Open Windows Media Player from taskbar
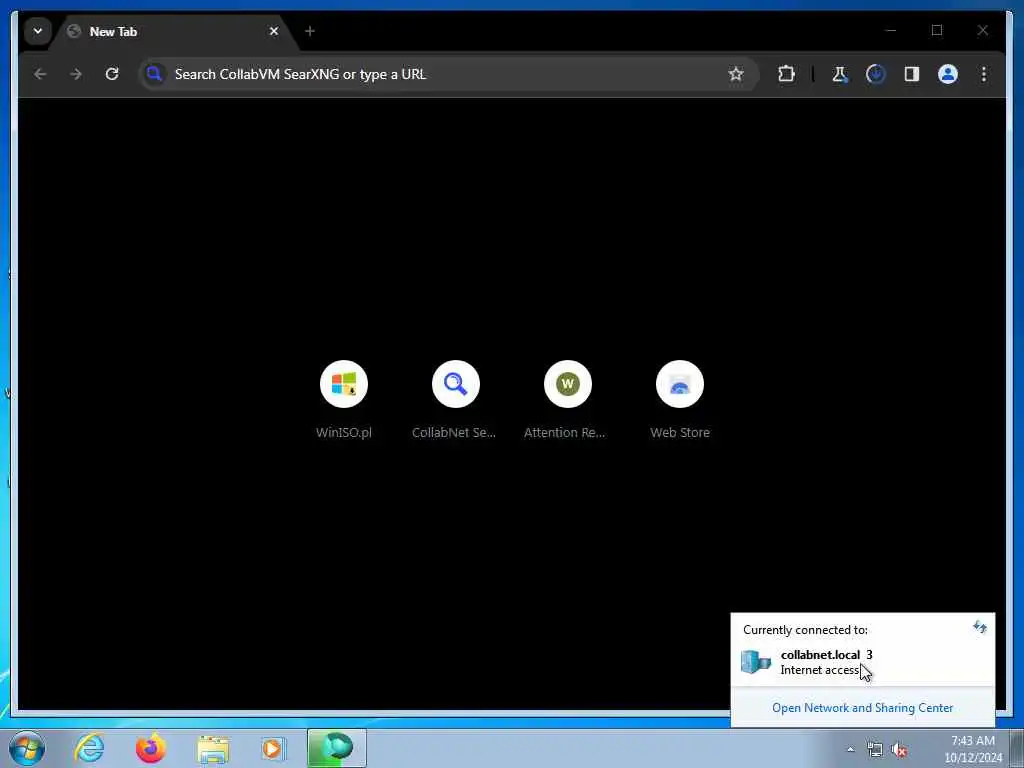This screenshot has height=768, width=1024. [x=274, y=748]
